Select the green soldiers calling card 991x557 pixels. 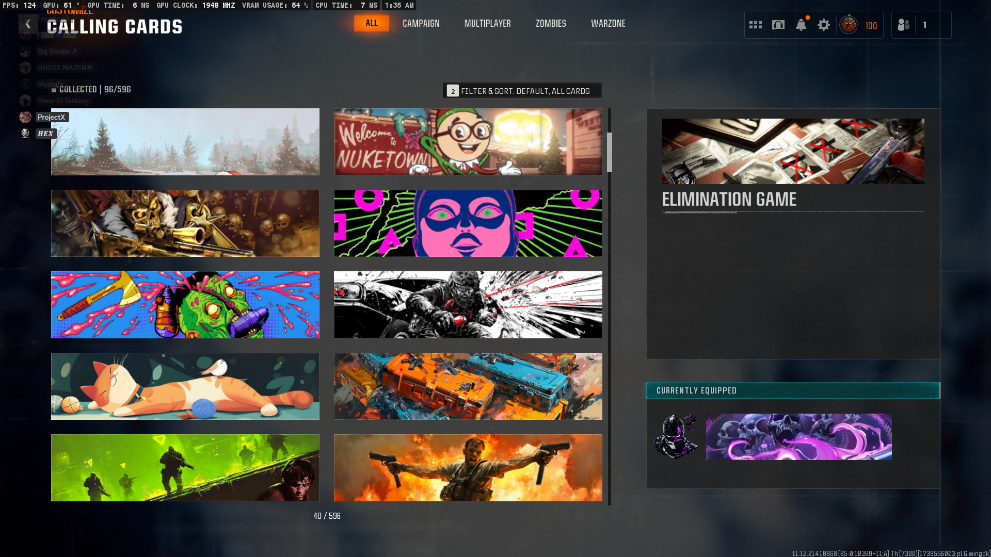[185, 468]
